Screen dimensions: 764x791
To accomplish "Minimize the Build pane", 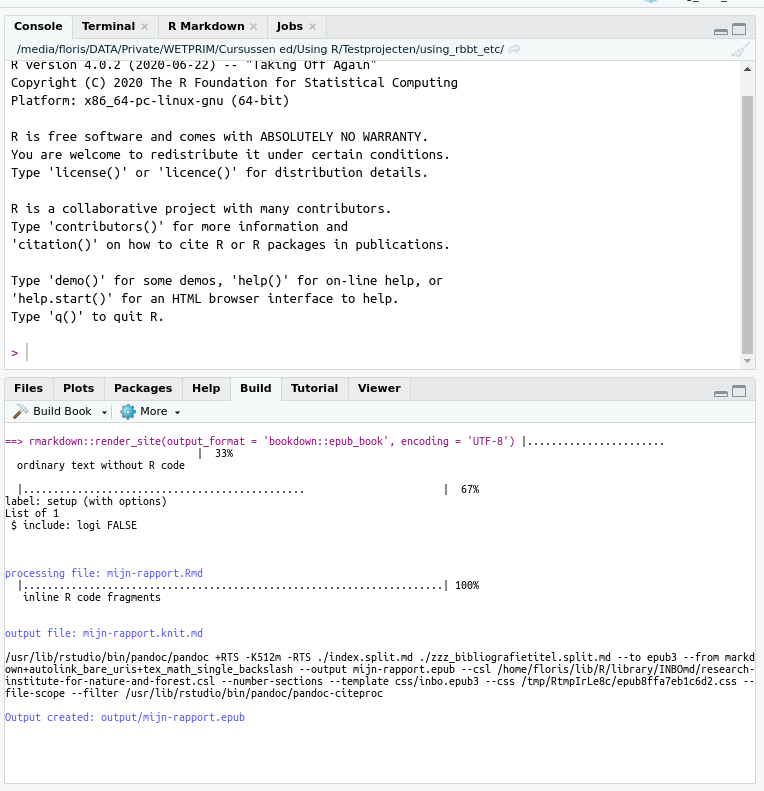I will (x=721, y=393).
